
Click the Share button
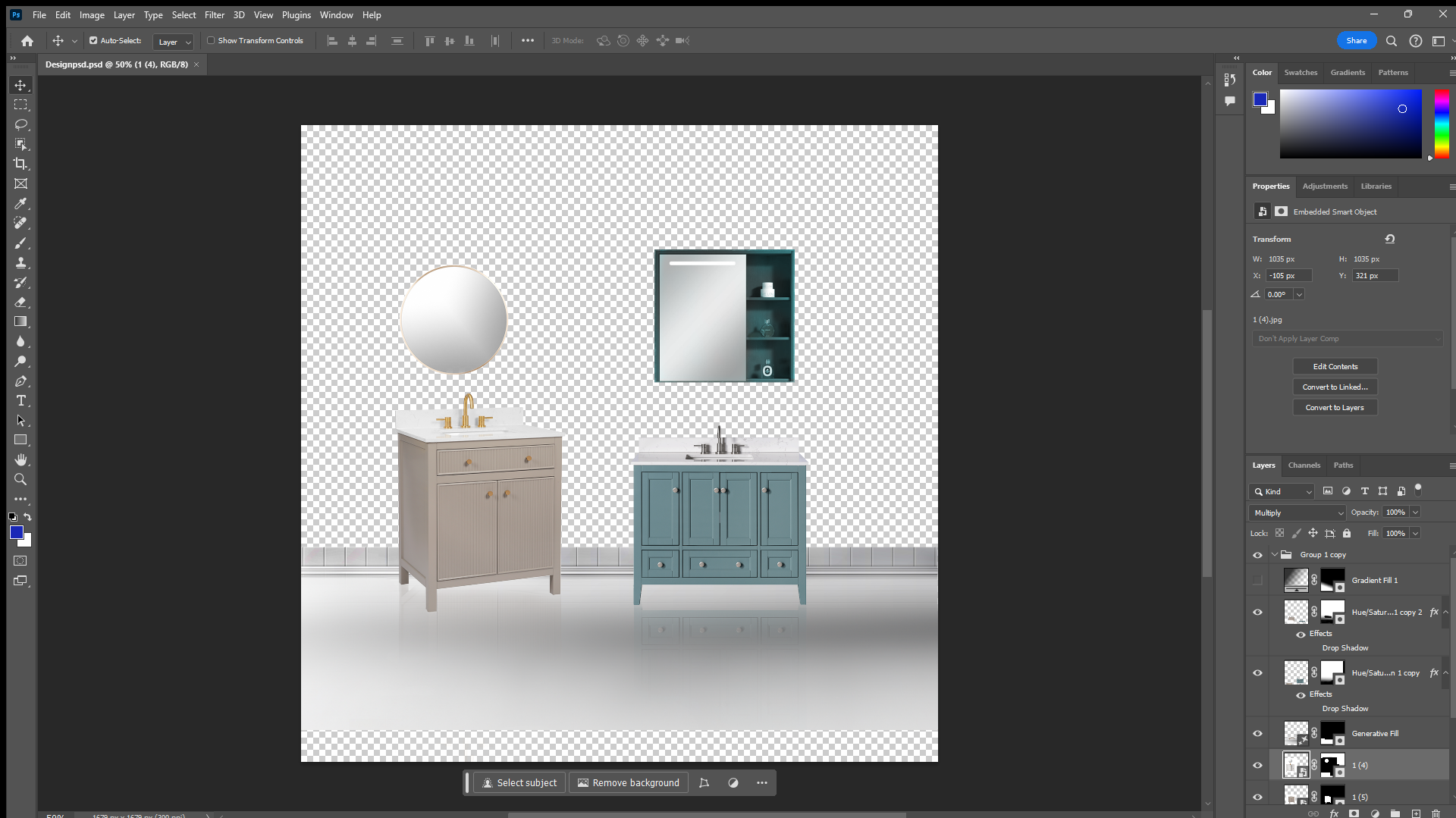click(1357, 41)
